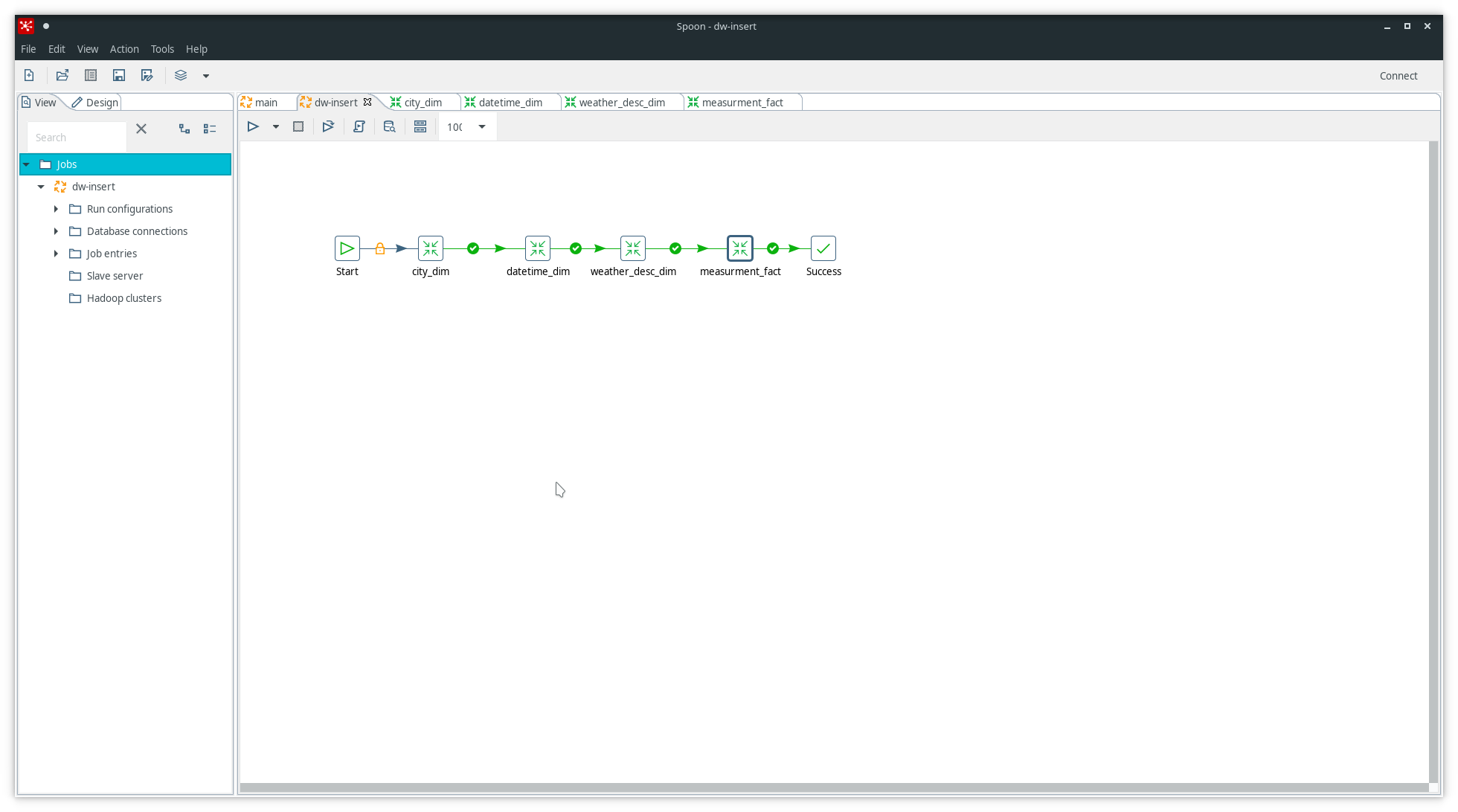Screen dimensions: 1458x812
Task: Click the Save As toolbar icon
Action: pos(147,75)
